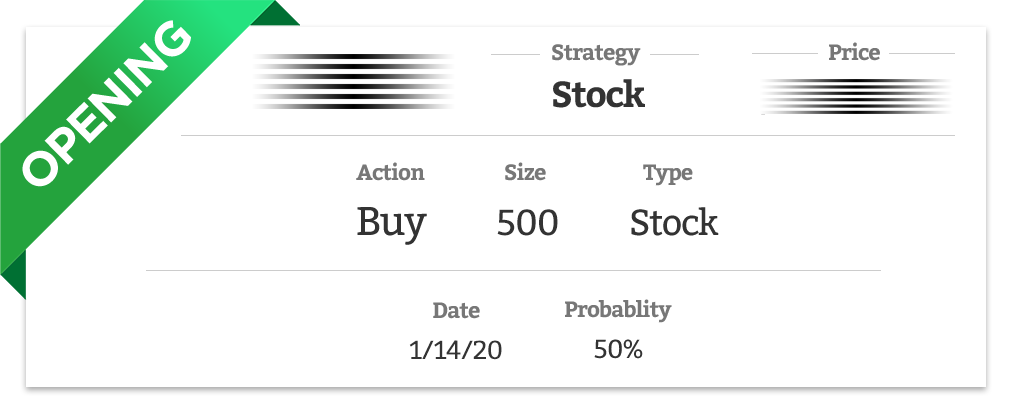This screenshot has width=1012, height=412.
Task: Click the Buy action value
Action: 391,223
